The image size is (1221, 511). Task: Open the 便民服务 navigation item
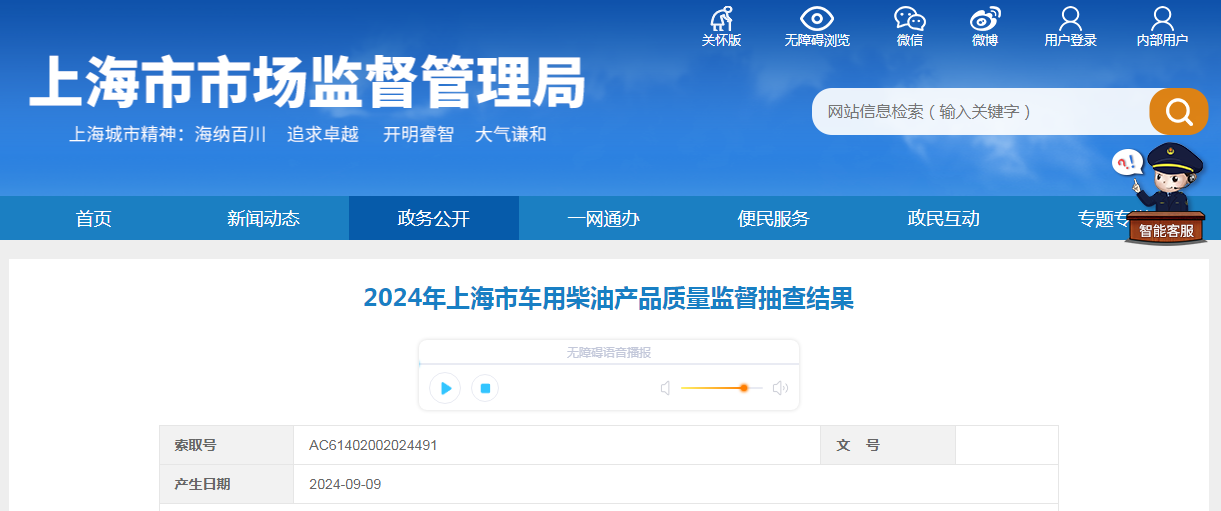click(774, 218)
